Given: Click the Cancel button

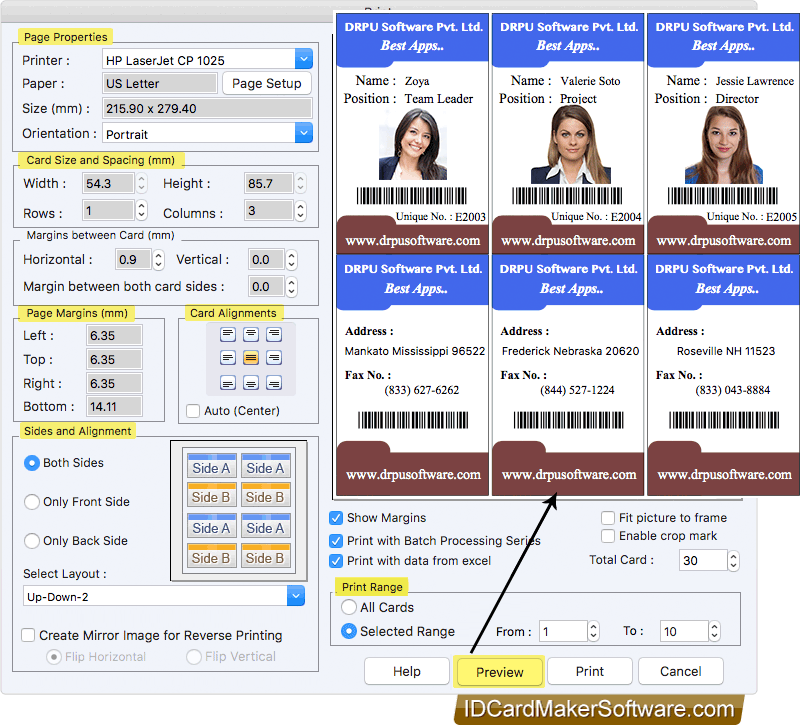Looking at the screenshot, I should pos(681,671).
